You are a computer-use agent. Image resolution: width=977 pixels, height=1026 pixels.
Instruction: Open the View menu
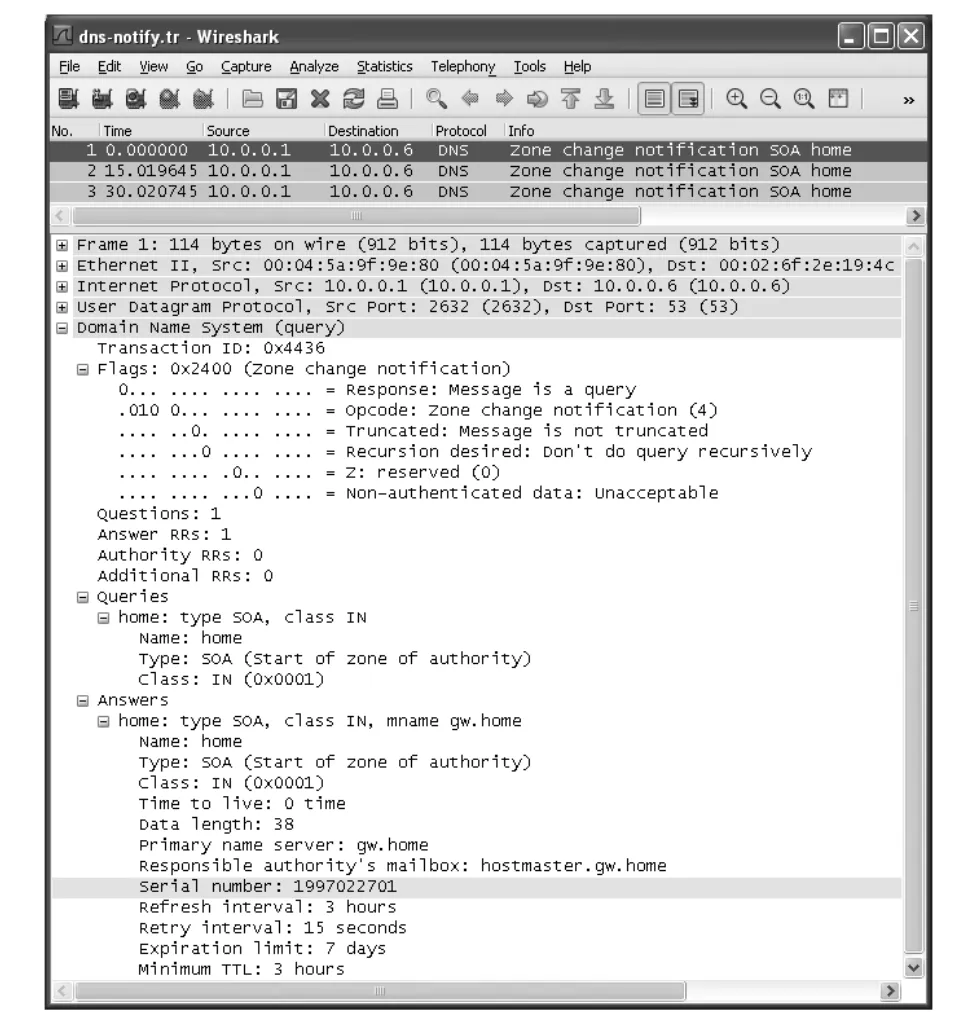pyautogui.click(x=154, y=66)
